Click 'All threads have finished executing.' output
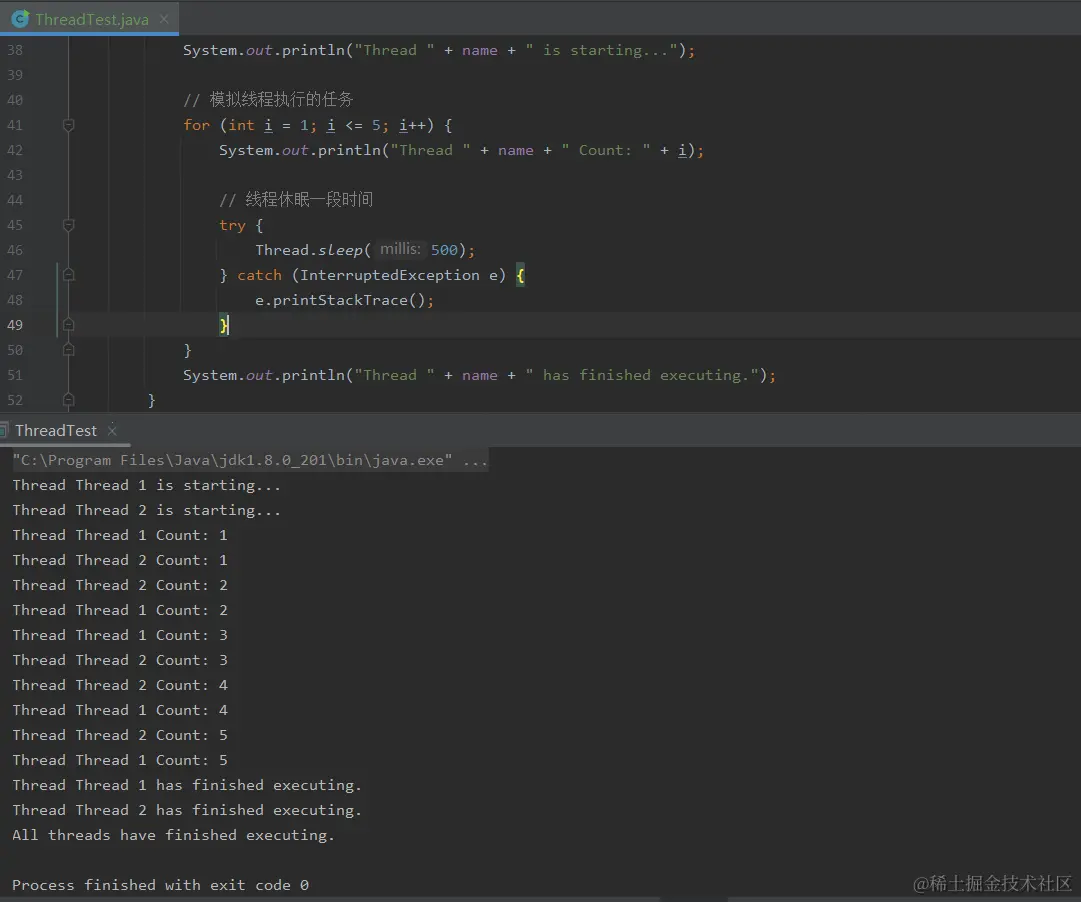 pos(173,835)
